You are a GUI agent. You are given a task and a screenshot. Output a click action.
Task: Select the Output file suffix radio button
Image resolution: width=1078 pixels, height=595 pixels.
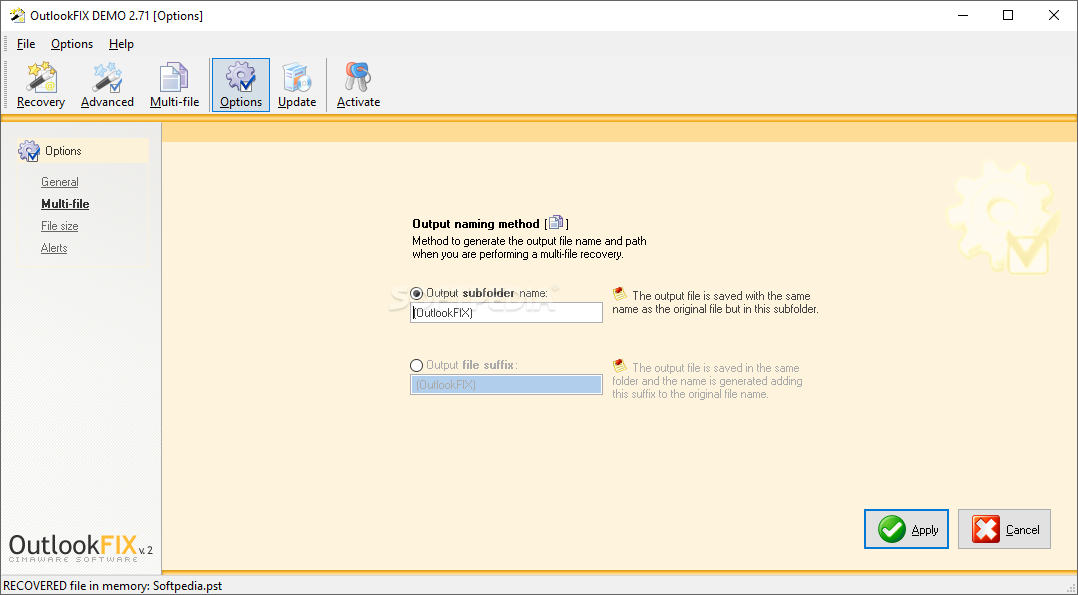coord(417,365)
